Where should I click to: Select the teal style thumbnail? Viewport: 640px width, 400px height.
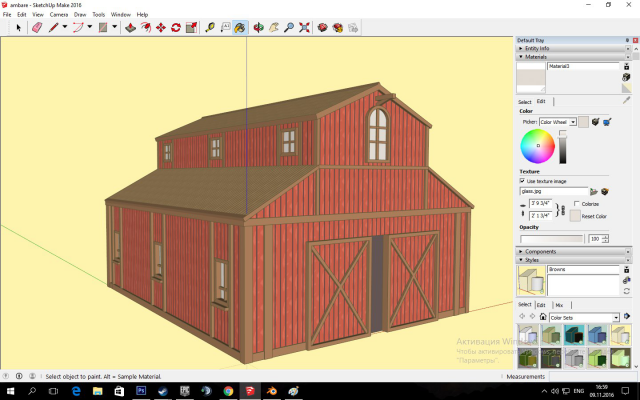point(574,335)
